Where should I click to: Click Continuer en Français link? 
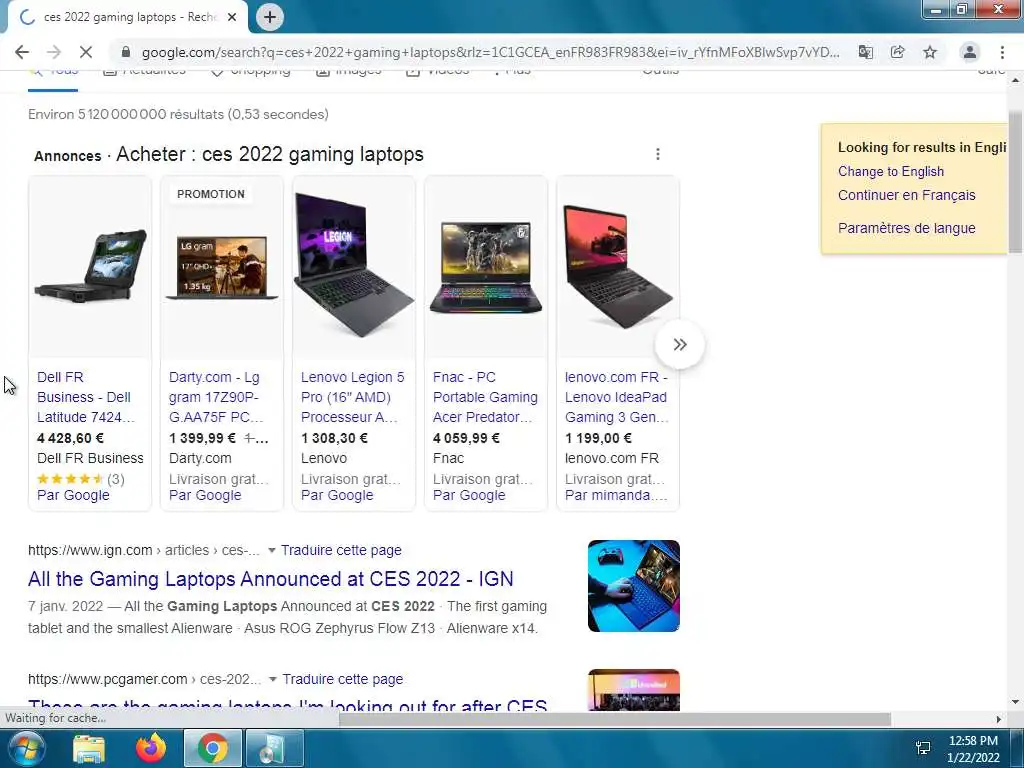(906, 195)
